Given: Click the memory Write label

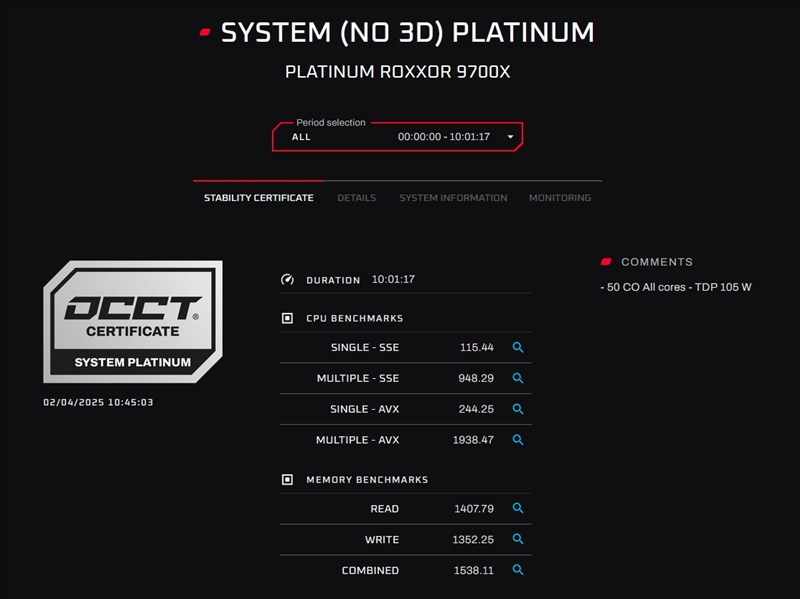Looking at the screenshot, I should pyautogui.click(x=382, y=539).
